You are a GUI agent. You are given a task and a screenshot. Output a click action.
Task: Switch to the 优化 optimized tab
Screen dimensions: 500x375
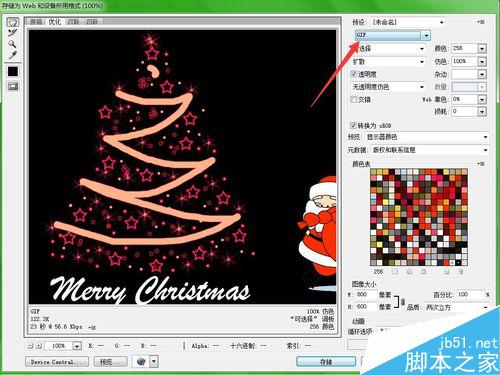pos(55,22)
